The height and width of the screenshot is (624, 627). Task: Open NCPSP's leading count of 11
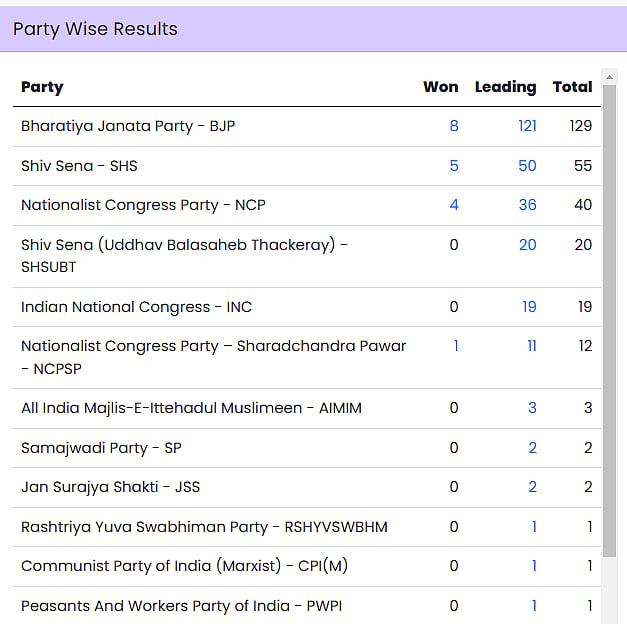531,346
